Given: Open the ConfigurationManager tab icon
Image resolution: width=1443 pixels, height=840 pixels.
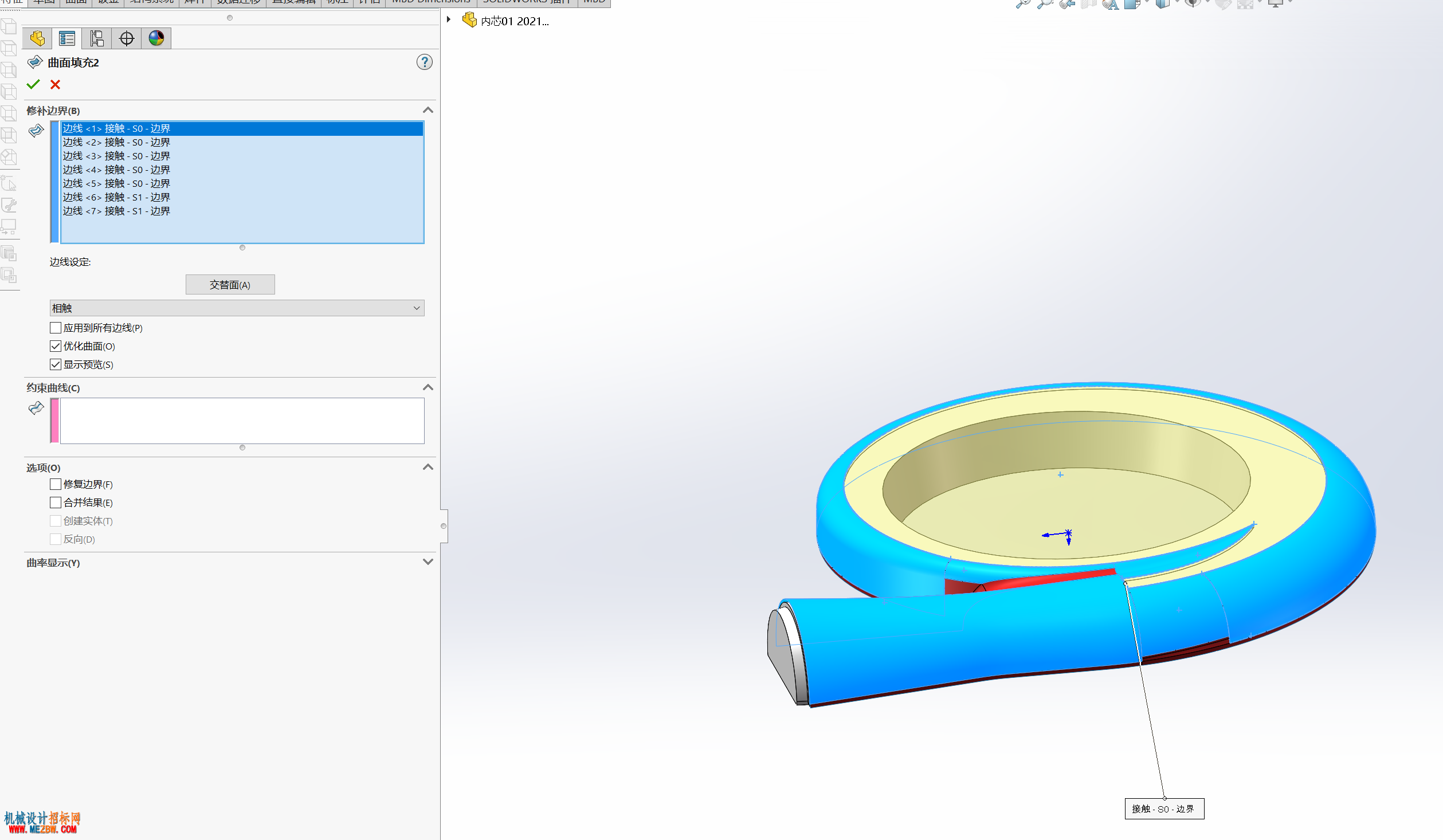Looking at the screenshot, I should click(x=97, y=38).
